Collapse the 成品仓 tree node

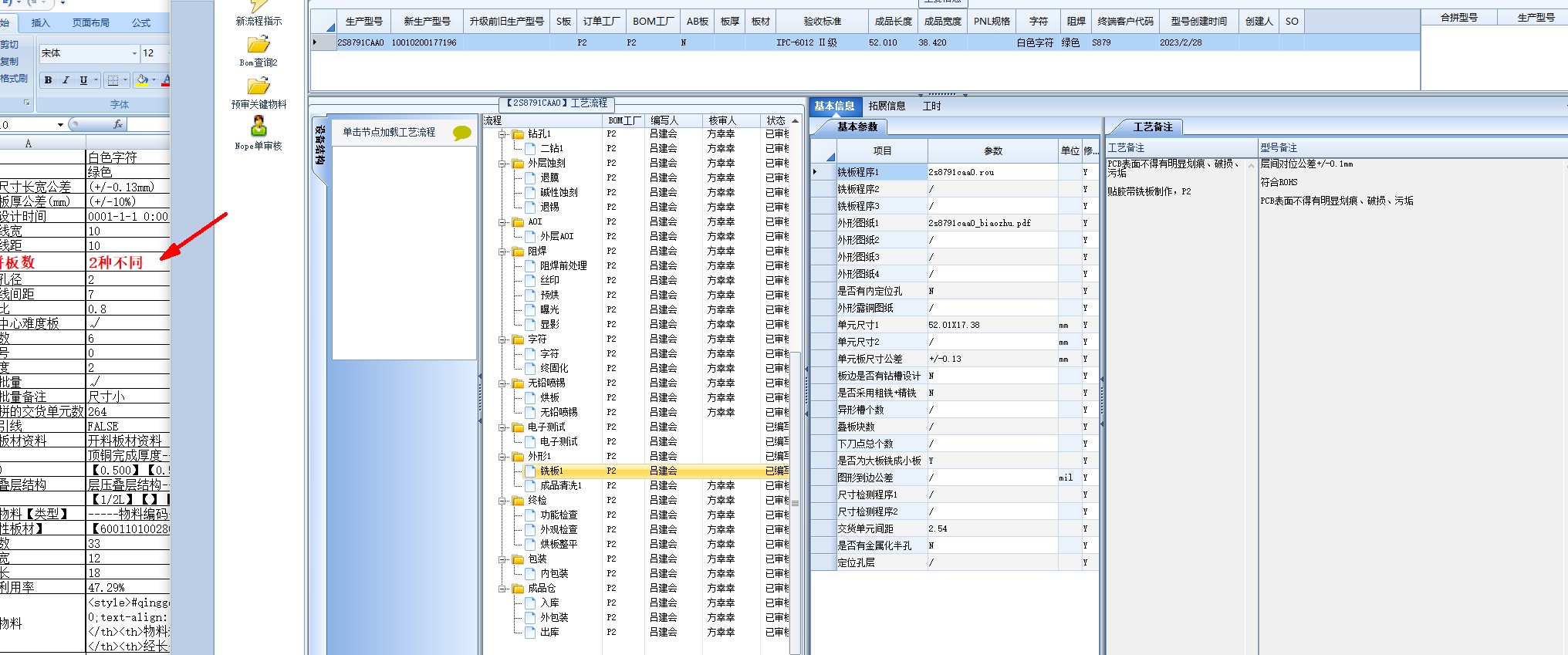(503, 589)
